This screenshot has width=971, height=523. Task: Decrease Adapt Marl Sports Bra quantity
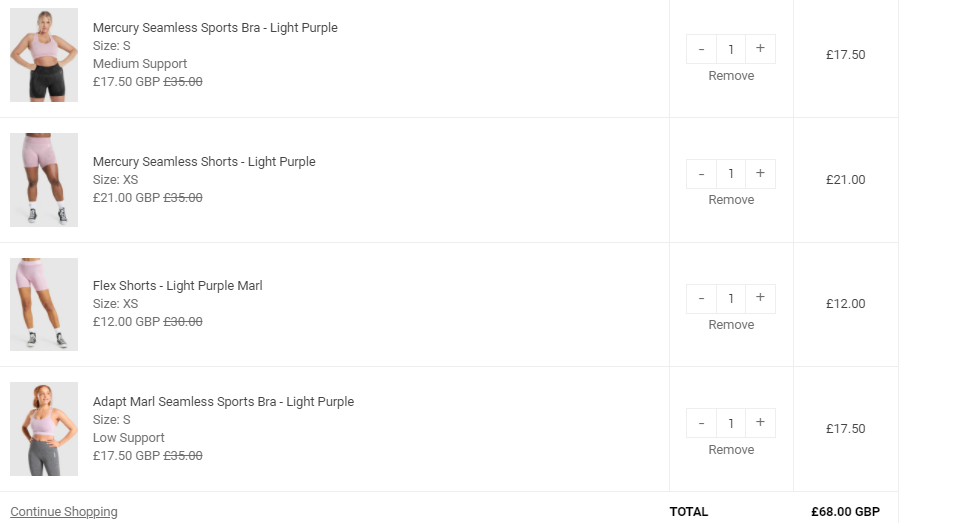701,423
